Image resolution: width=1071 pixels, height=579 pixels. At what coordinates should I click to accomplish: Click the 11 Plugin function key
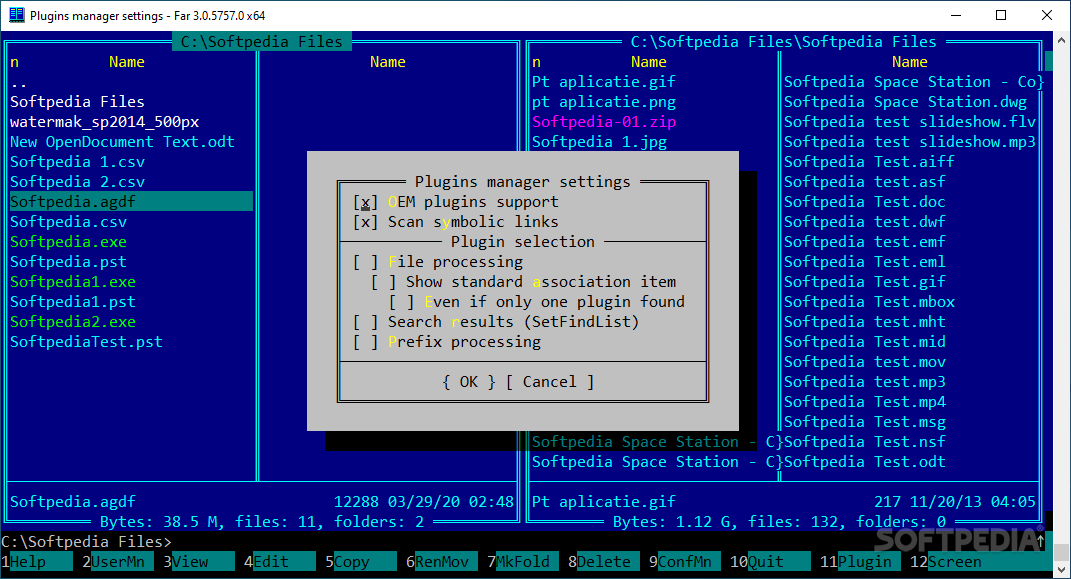point(860,562)
